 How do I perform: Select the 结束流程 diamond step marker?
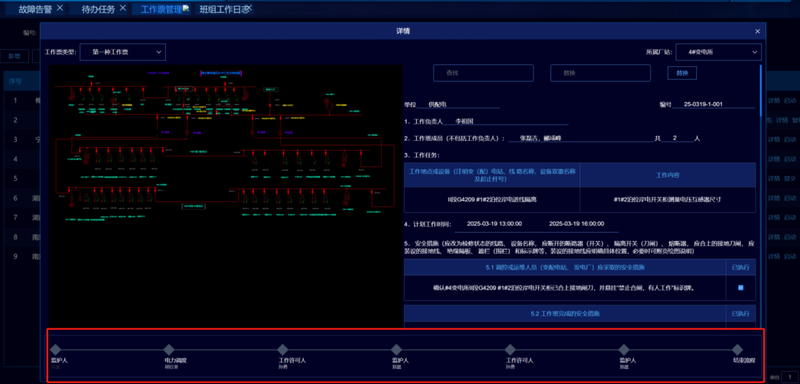pos(737,350)
